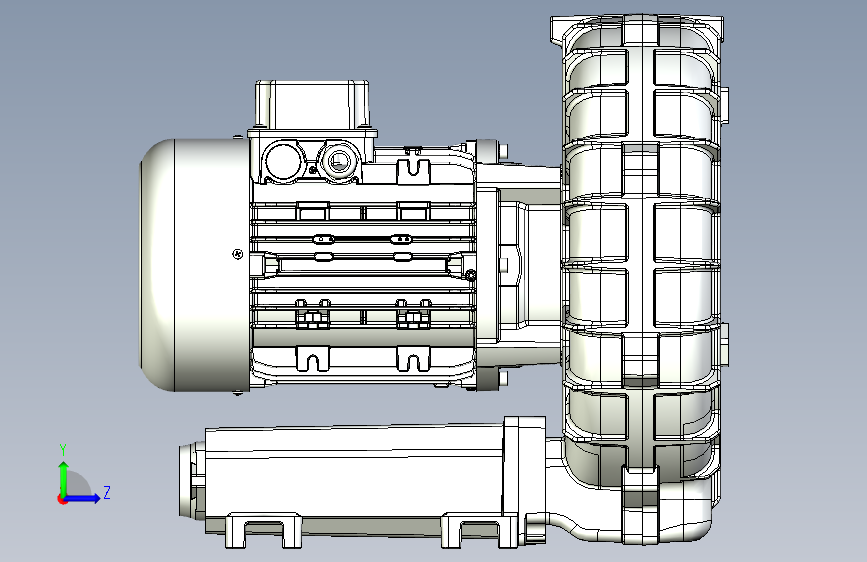Select the silencer tube below the motor
Image resolution: width=867 pixels, height=562 pixels.
[x=354, y=478]
